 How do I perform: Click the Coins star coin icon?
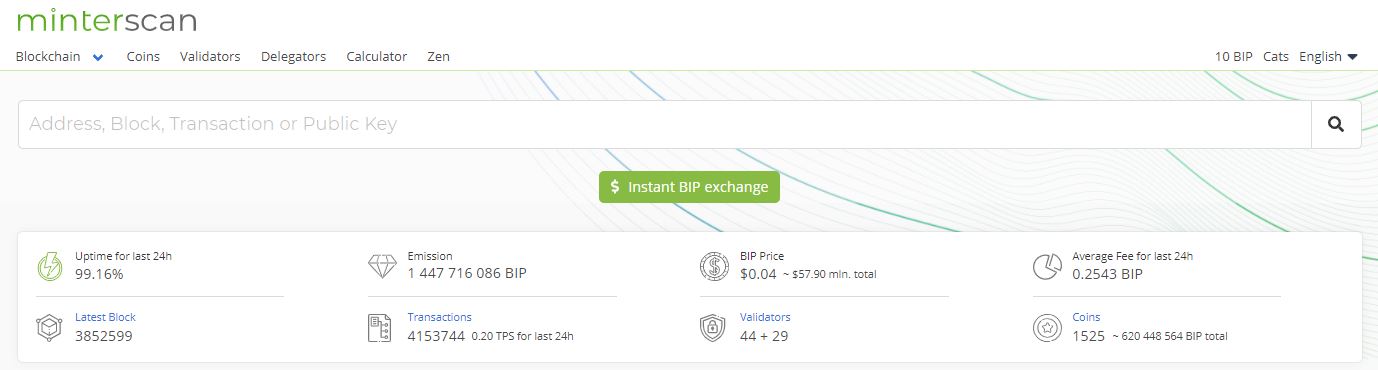click(1046, 328)
